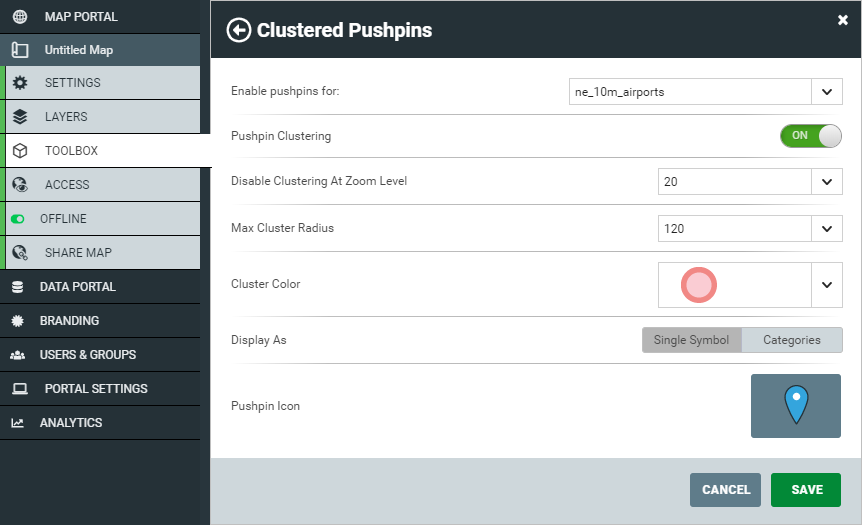Click the Analytics chart icon
The width and height of the screenshot is (862, 525).
[18, 423]
